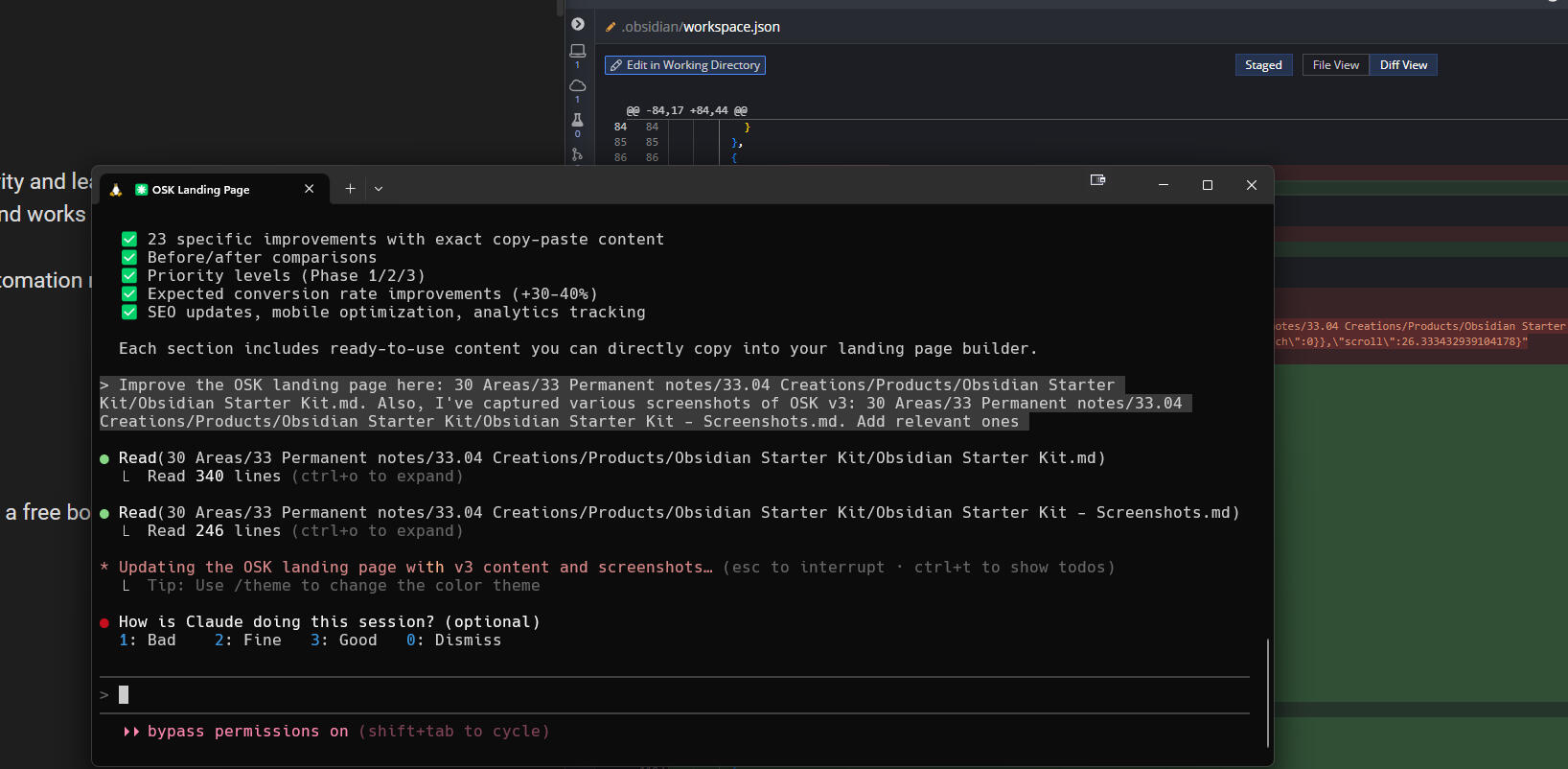The width and height of the screenshot is (1568, 769).
Task: Select the Diff View toggle
Action: (1403, 65)
